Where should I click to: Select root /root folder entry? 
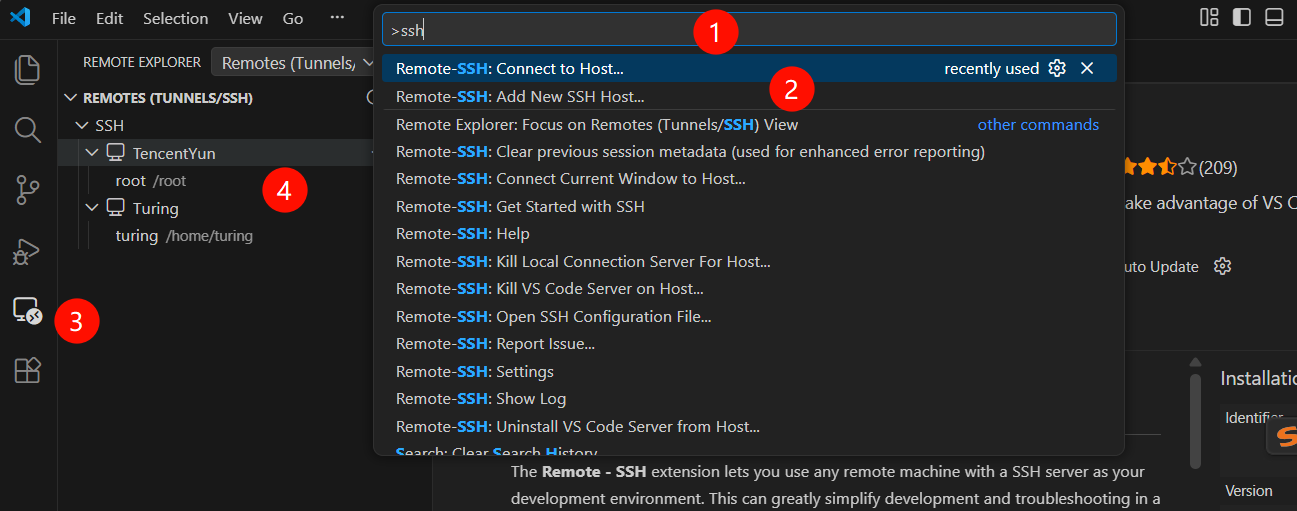(x=215, y=181)
